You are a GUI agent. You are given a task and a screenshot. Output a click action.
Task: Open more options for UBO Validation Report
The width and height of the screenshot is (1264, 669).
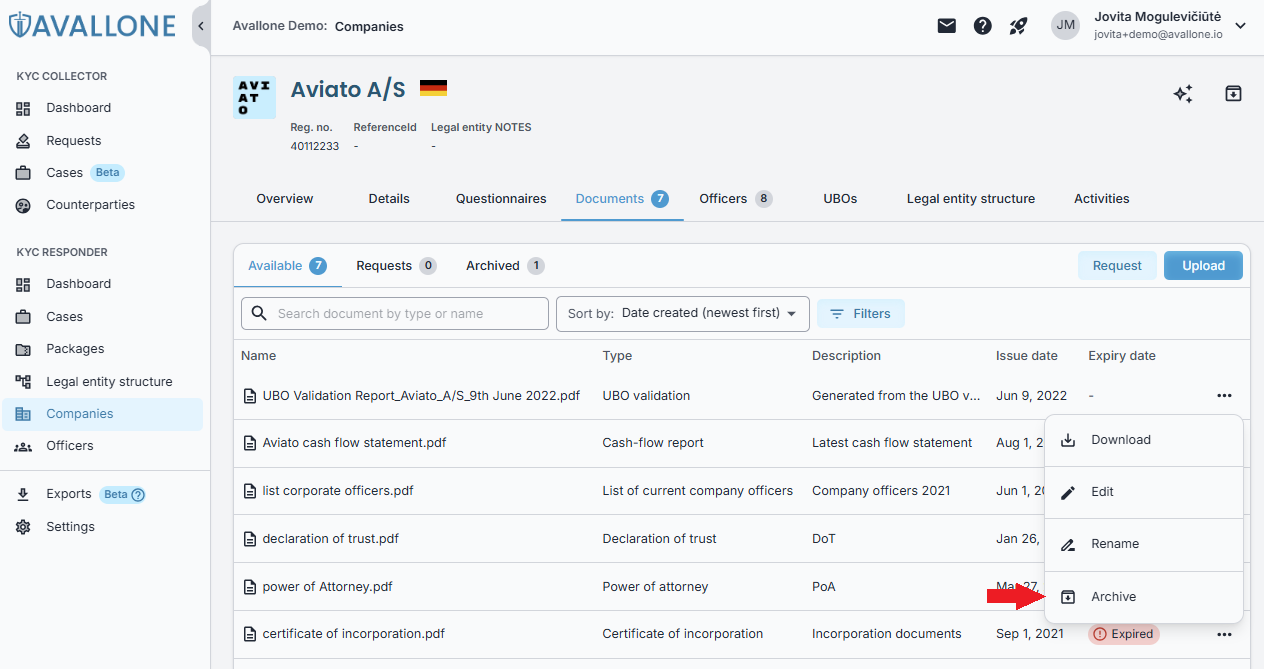point(1224,396)
